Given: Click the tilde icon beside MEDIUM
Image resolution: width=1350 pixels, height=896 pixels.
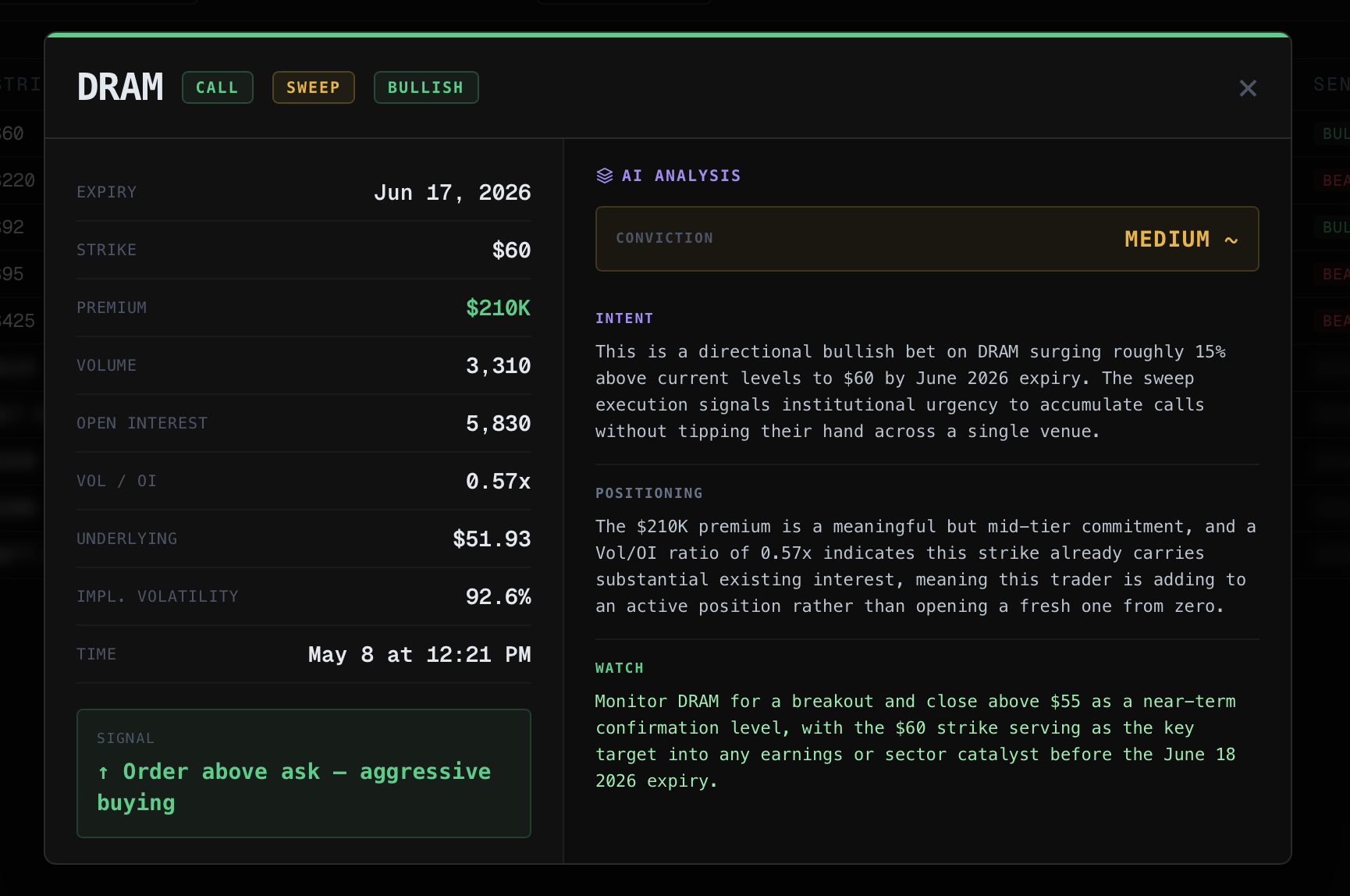Looking at the screenshot, I should click(x=1231, y=240).
